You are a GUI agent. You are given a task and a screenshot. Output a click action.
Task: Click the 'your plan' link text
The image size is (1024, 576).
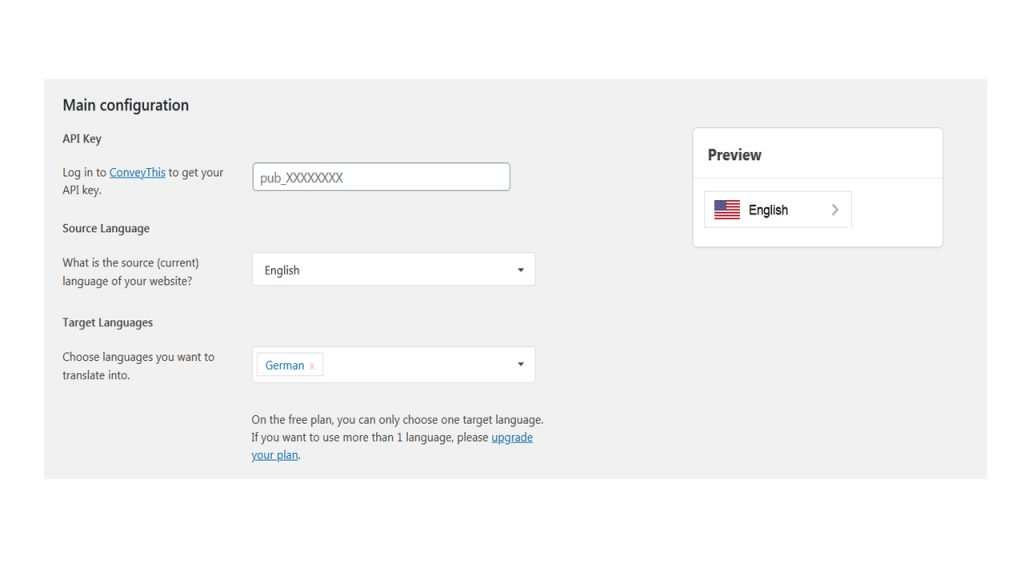point(275,455)
